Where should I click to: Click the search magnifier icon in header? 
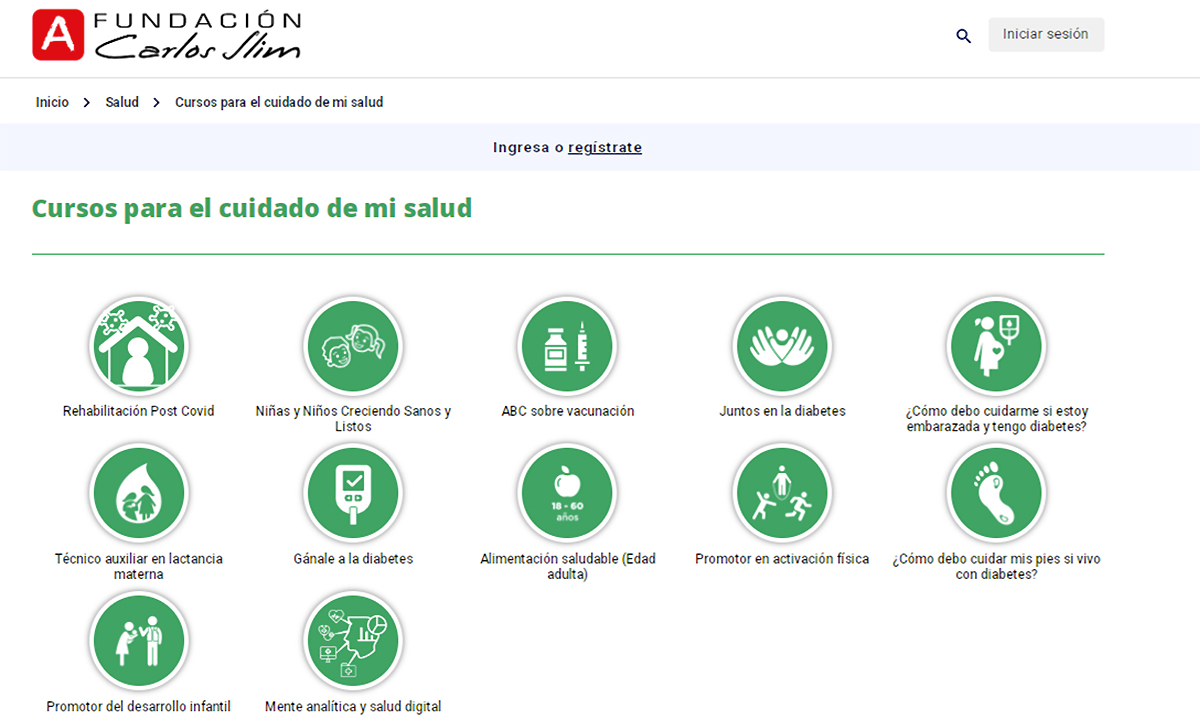963,36
